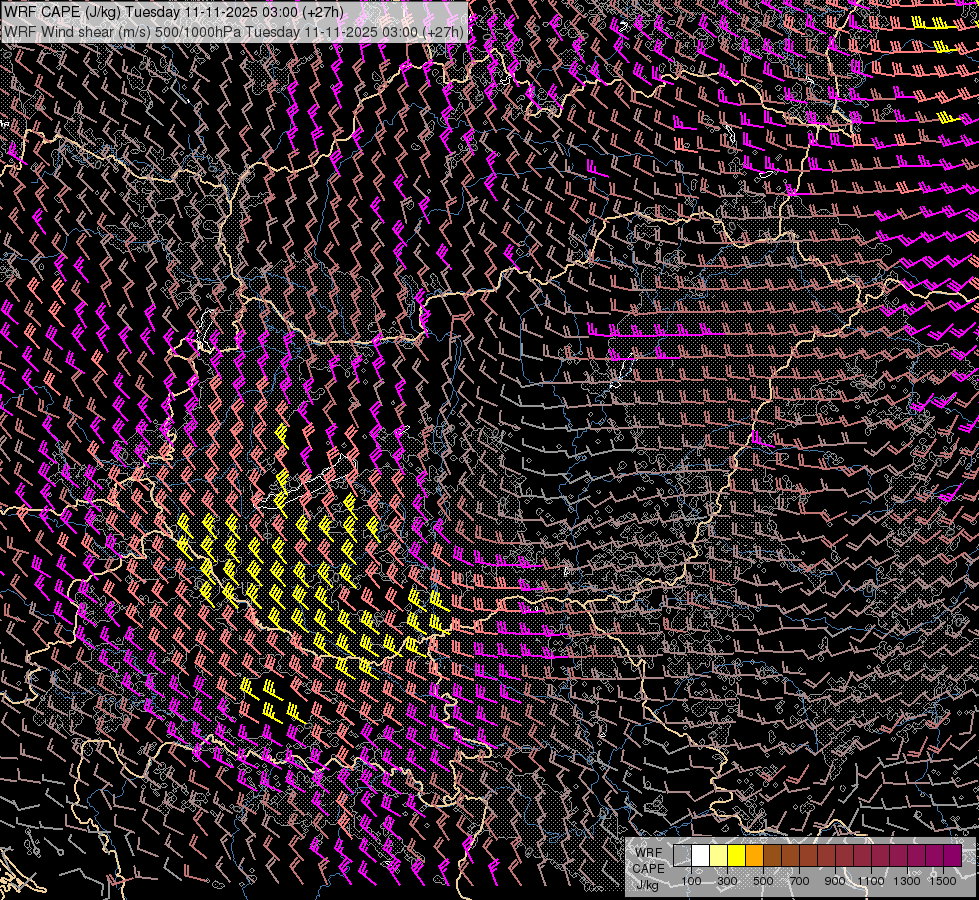Viewport: 979px width, 900px height.
Task: Click the WRF CAPE J/kg legend title
Action: click(x=648, y=868)
